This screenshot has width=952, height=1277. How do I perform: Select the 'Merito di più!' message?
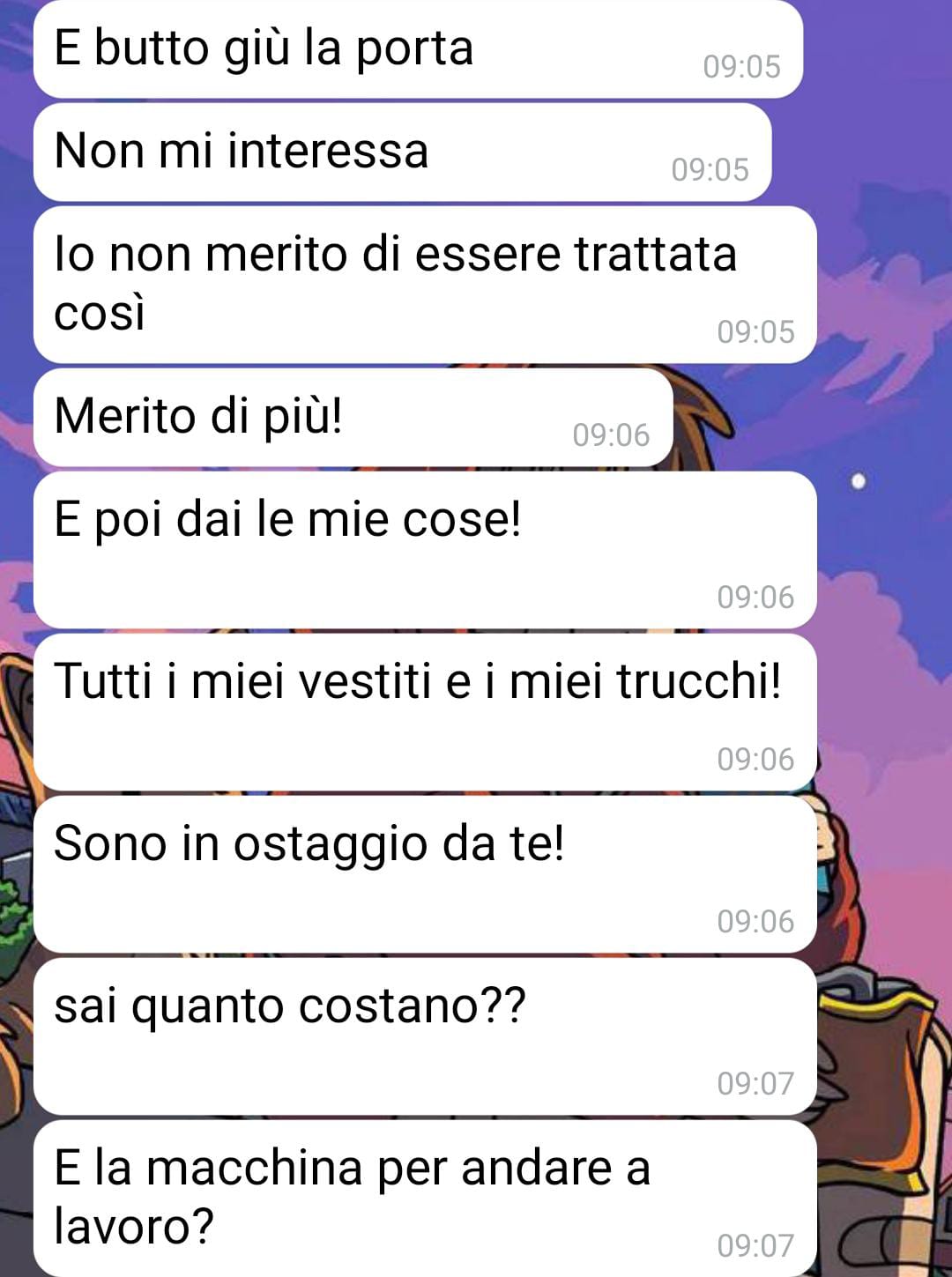click(x=353, y=417)
